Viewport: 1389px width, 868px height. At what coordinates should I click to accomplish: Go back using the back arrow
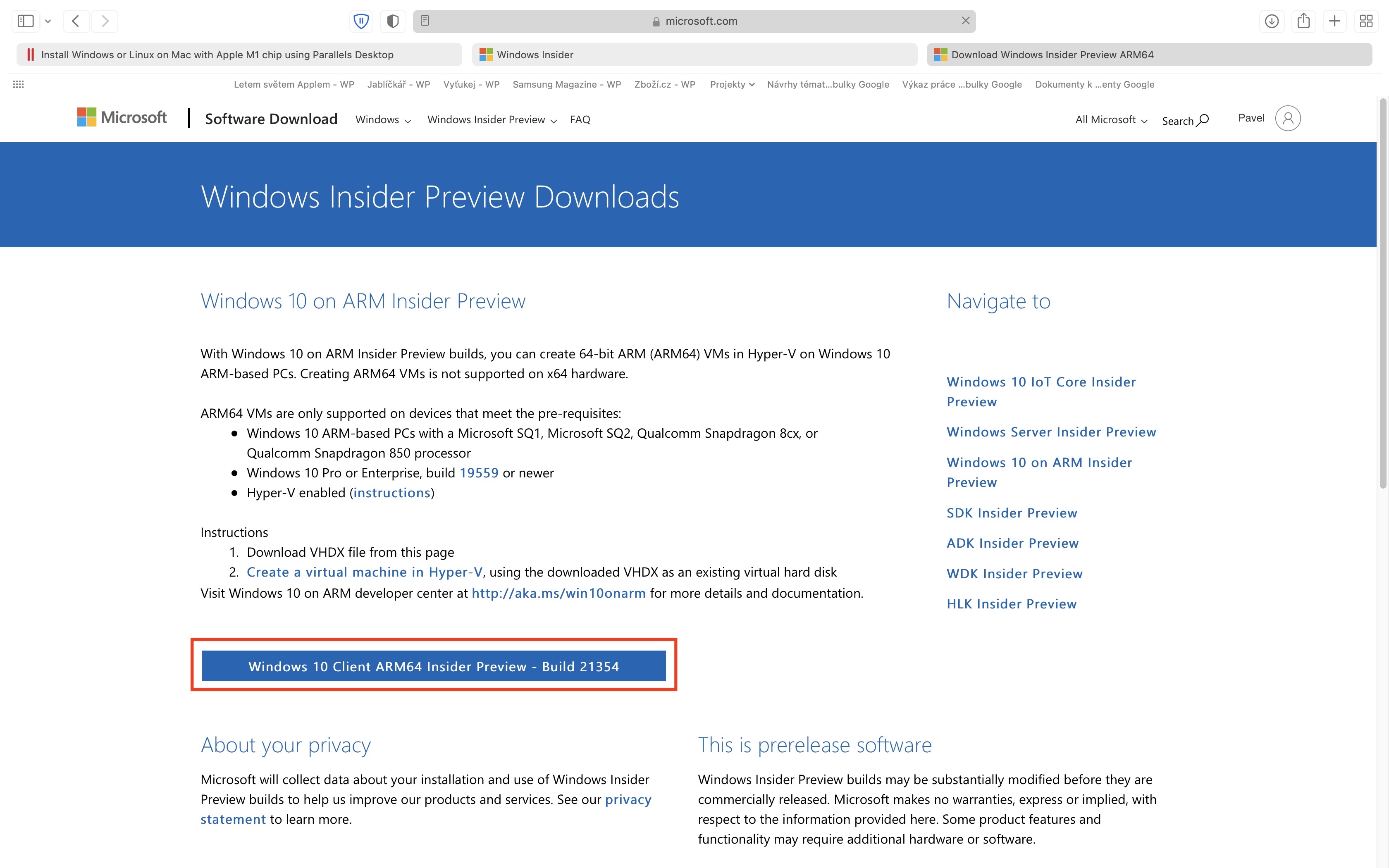(76, 21)
